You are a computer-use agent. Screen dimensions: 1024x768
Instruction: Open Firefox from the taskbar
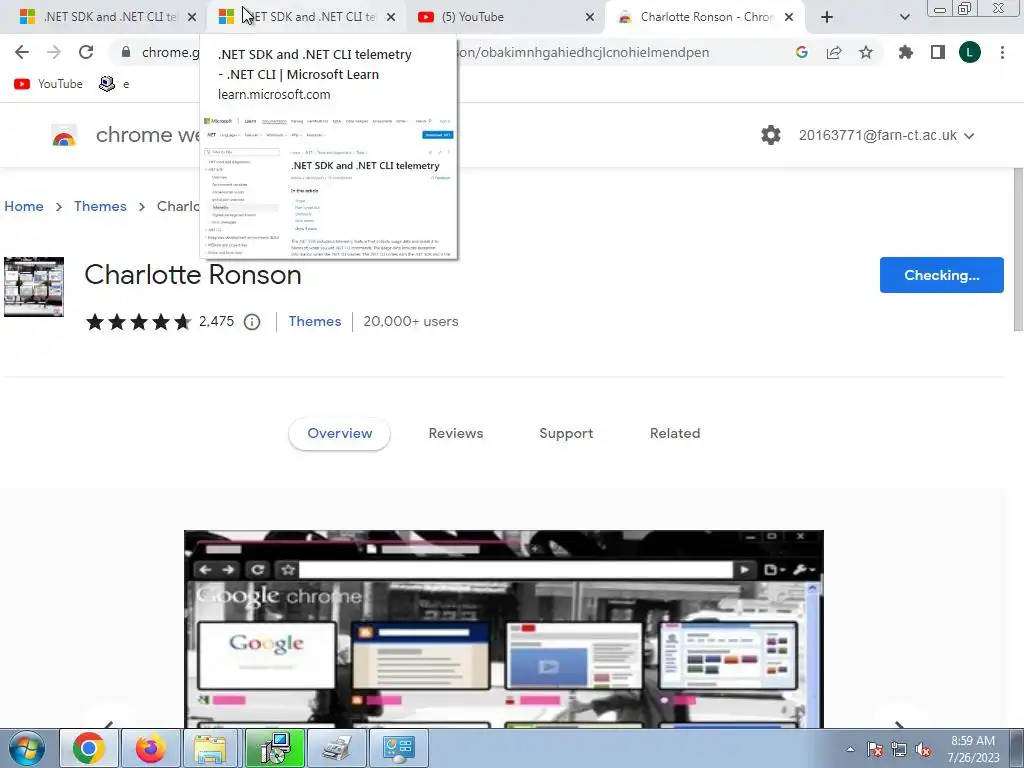151,748
